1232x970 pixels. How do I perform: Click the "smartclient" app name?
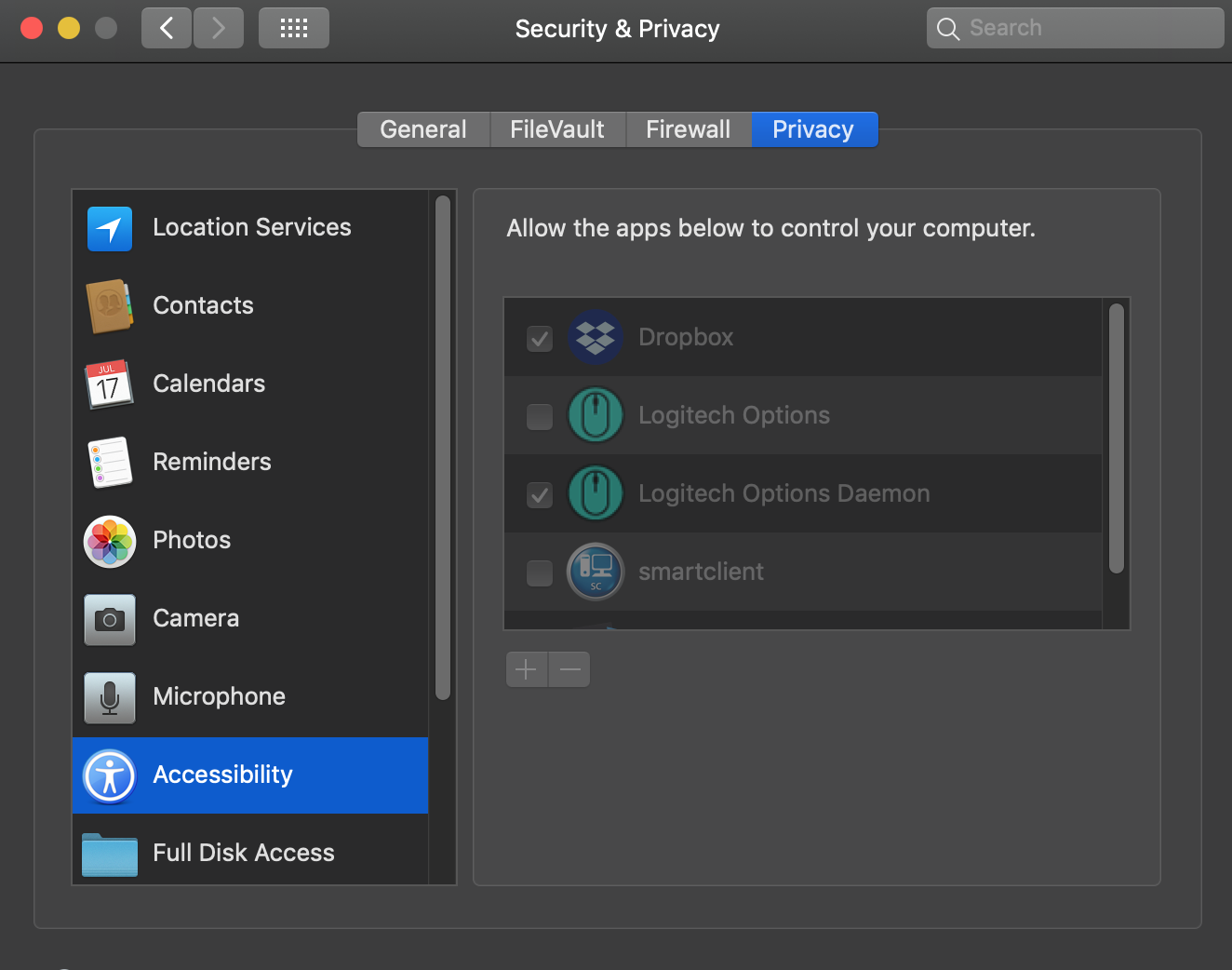click(x=701, y=572)
